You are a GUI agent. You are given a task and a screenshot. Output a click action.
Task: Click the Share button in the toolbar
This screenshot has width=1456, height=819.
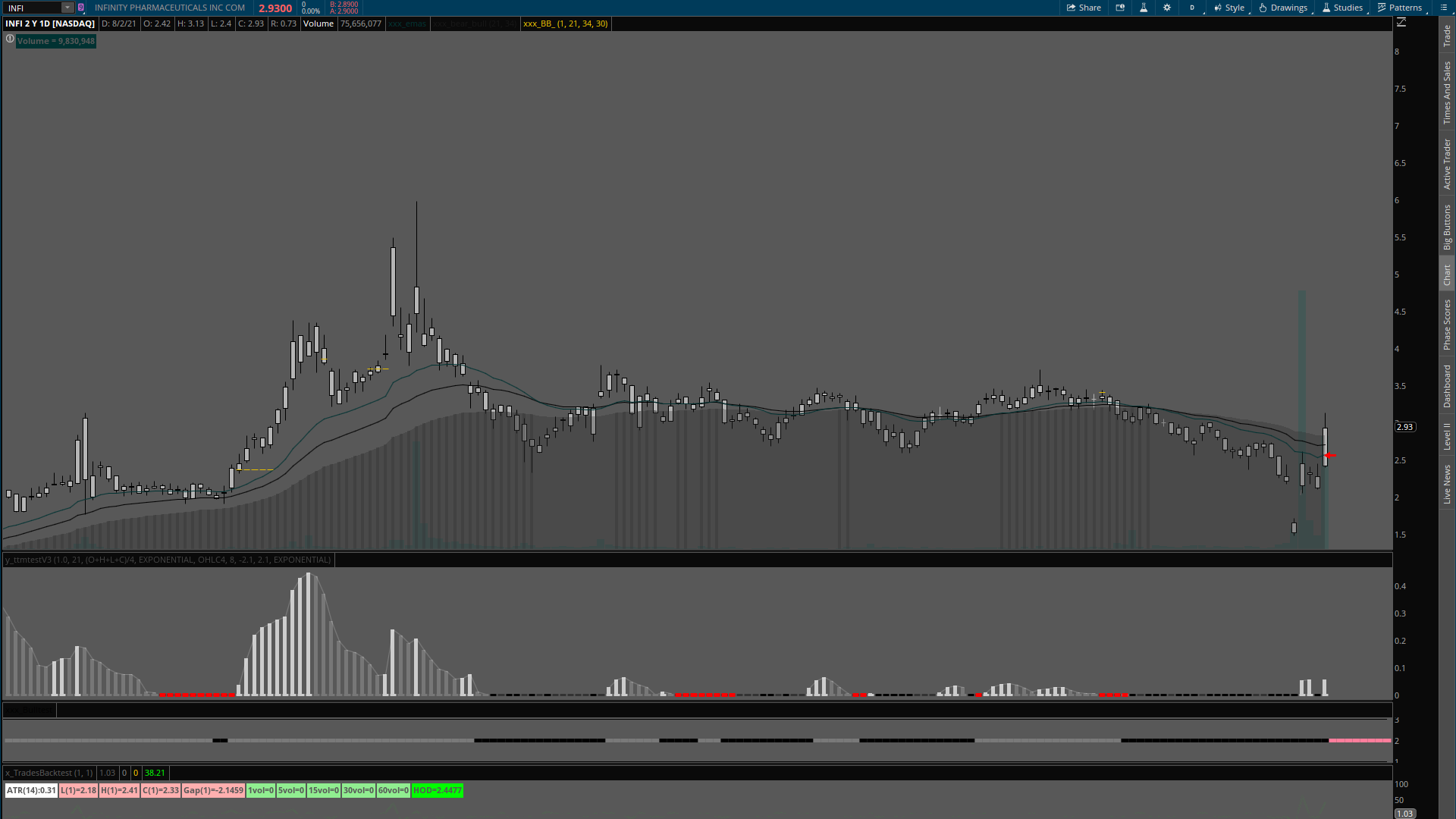[x=1084, y=8]
